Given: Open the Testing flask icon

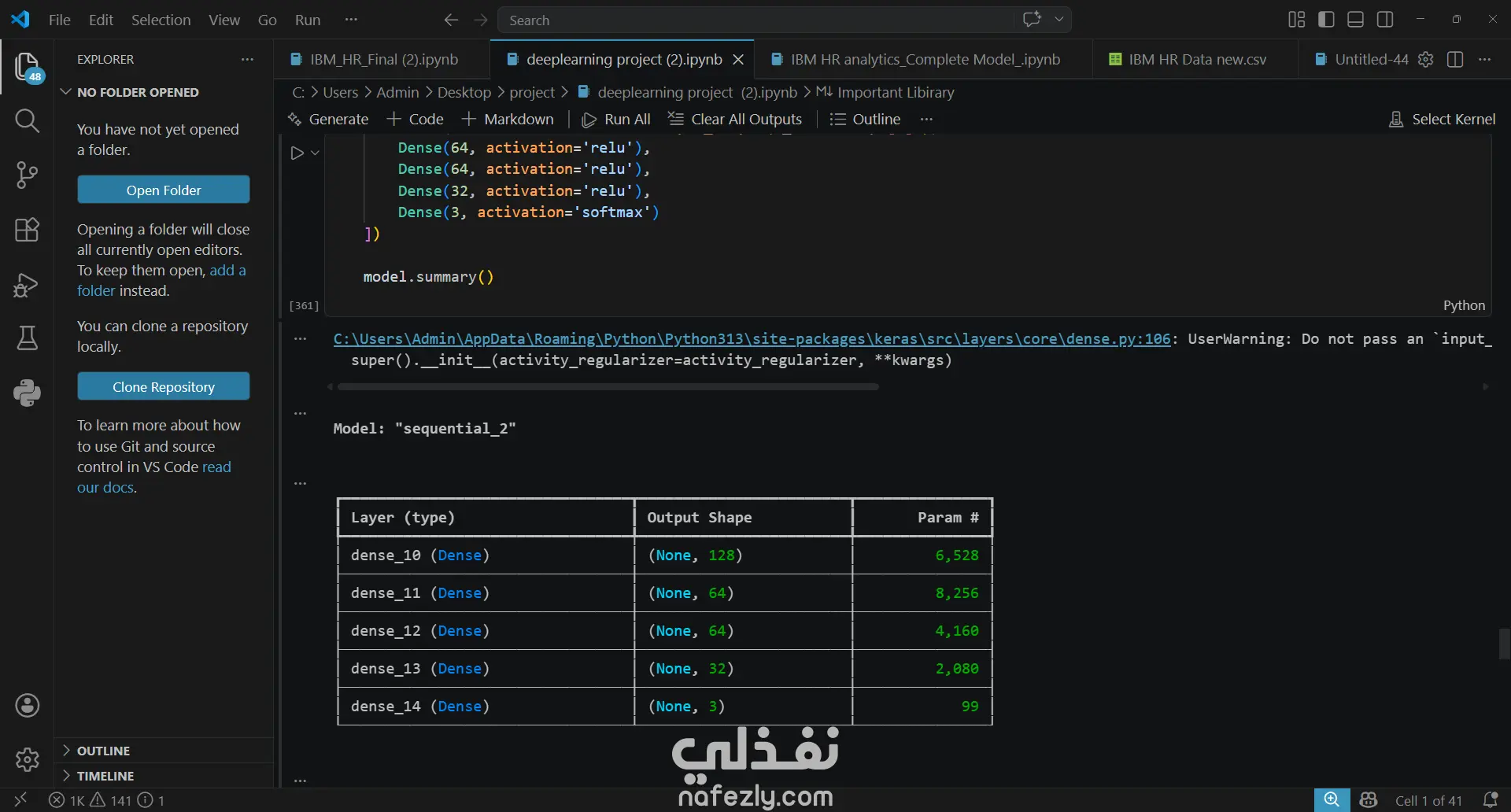Looking at the screenshot, I should 28,338.
